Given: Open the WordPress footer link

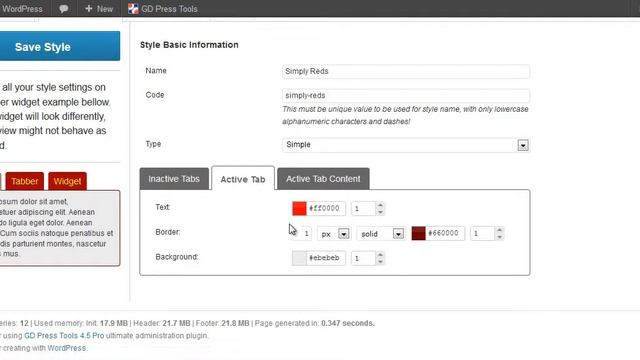Looking at the screenshot, I should pyautogui.click(x=67, y=348).
